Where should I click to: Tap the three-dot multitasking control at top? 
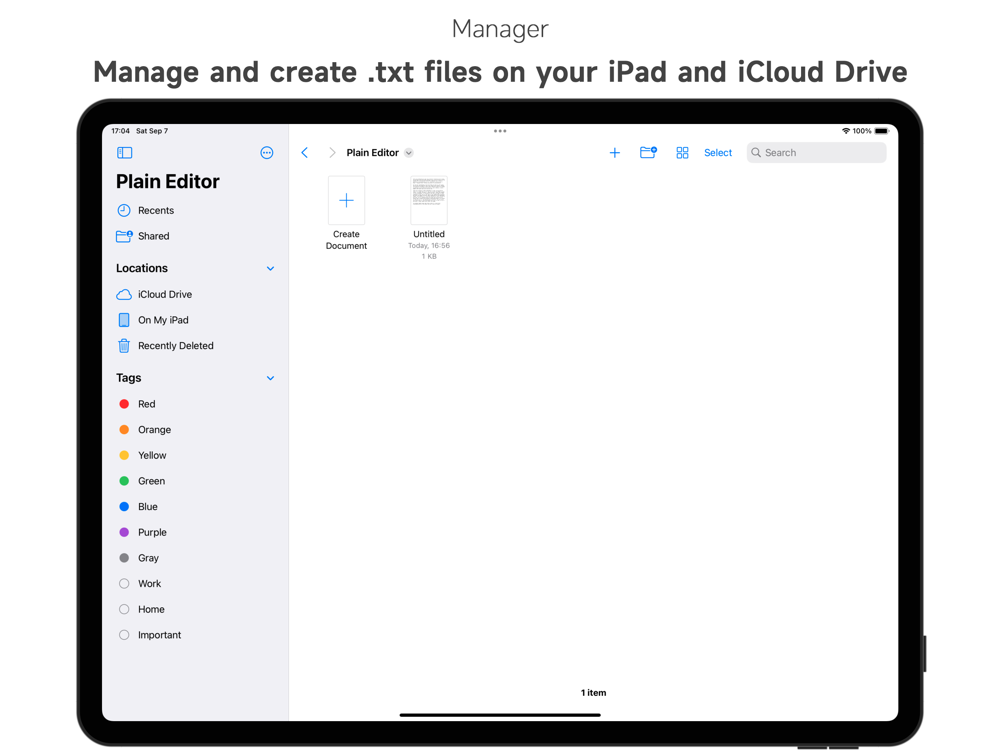[x=500, y=131]
